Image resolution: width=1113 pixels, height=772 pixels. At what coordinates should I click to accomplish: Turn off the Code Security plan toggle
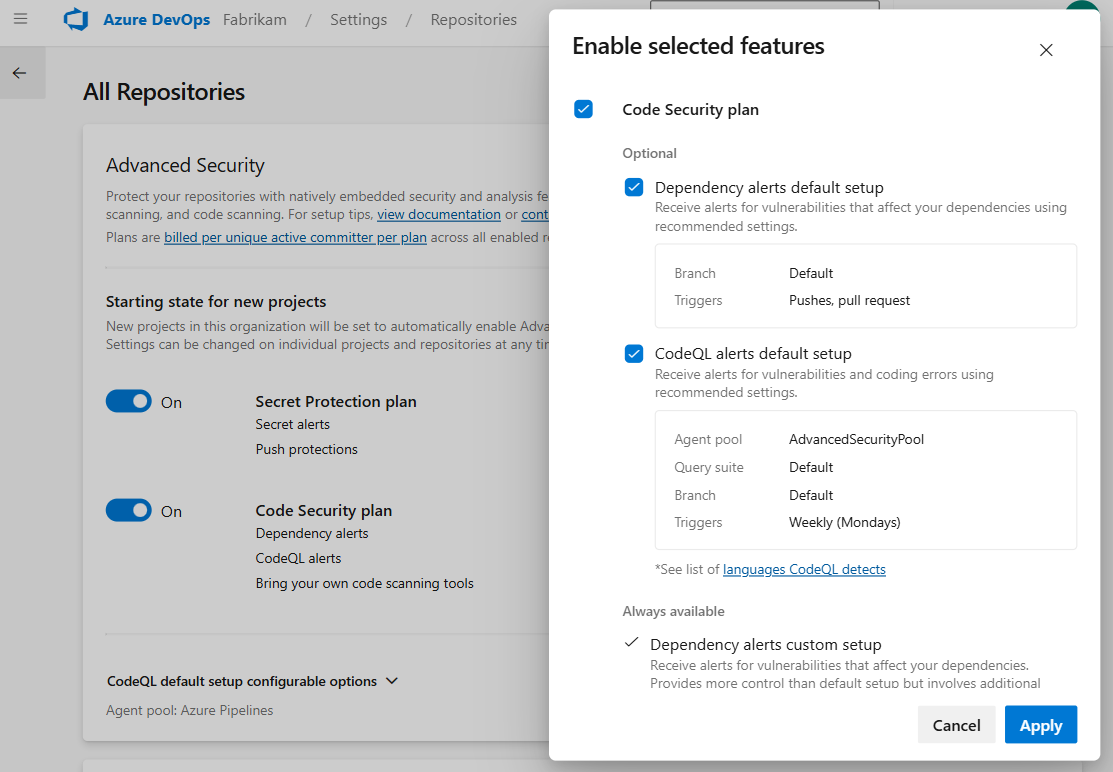[x=129, y=510]
